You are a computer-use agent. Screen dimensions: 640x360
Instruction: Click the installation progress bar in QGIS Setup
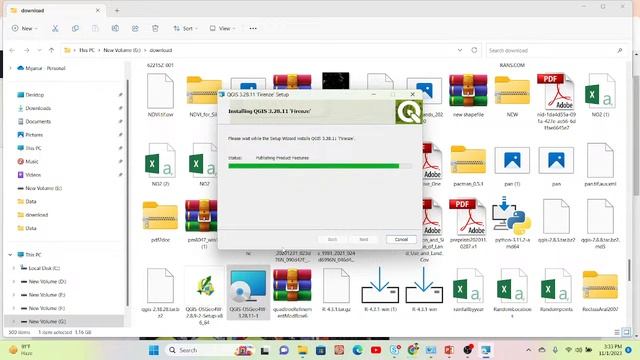click(x=320, y=166)
